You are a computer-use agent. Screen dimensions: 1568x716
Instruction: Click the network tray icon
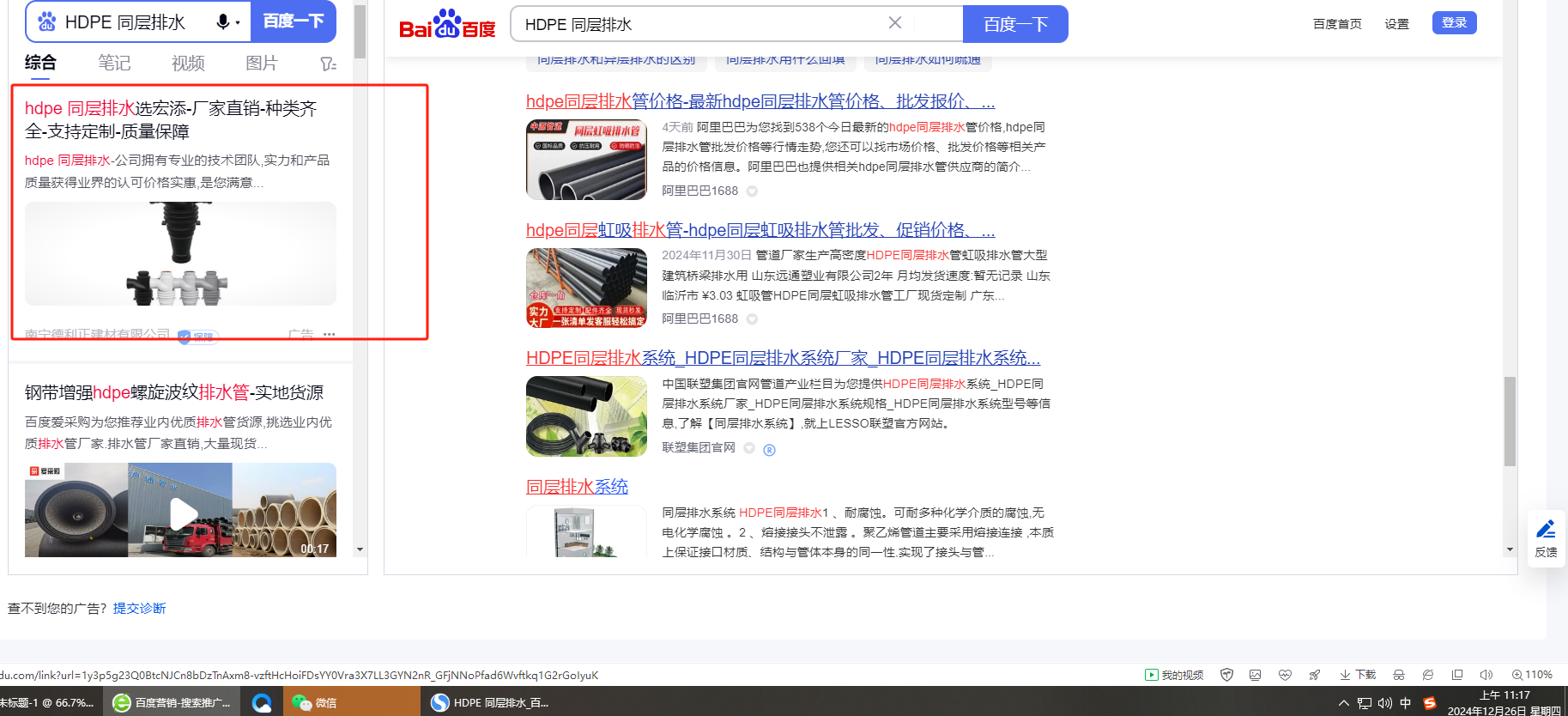pyautogui.click(x=1365, y=703)
